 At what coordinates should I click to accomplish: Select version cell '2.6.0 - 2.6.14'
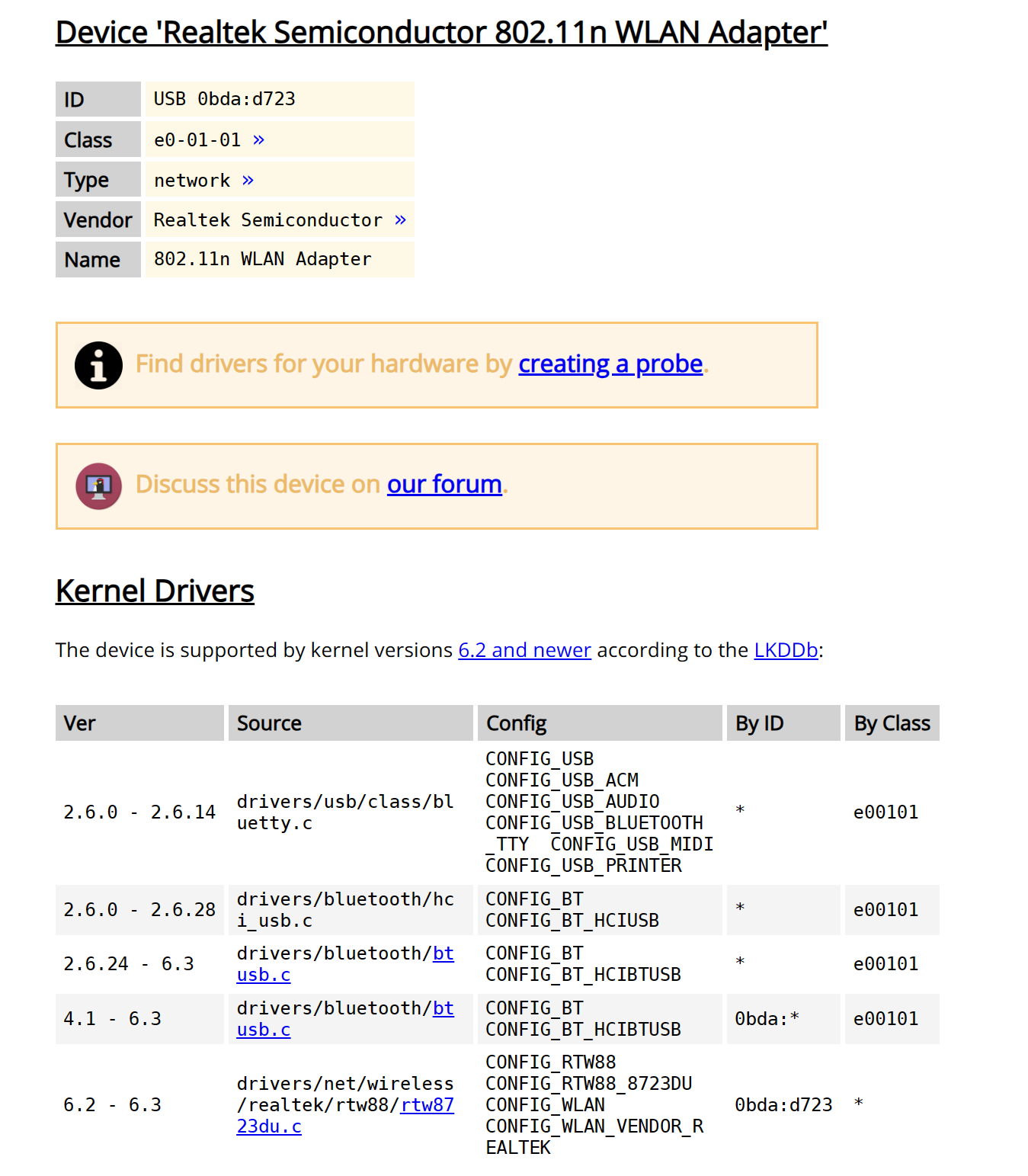[x=140, y=812]
